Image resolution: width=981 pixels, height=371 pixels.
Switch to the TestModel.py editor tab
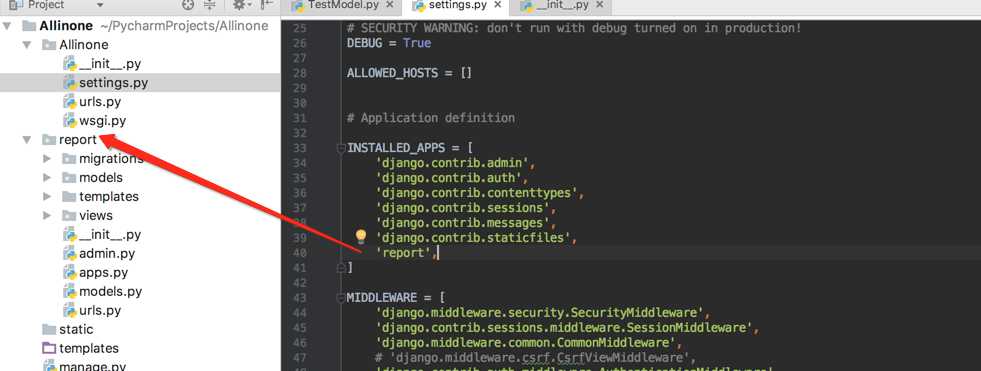pos(343,5)
